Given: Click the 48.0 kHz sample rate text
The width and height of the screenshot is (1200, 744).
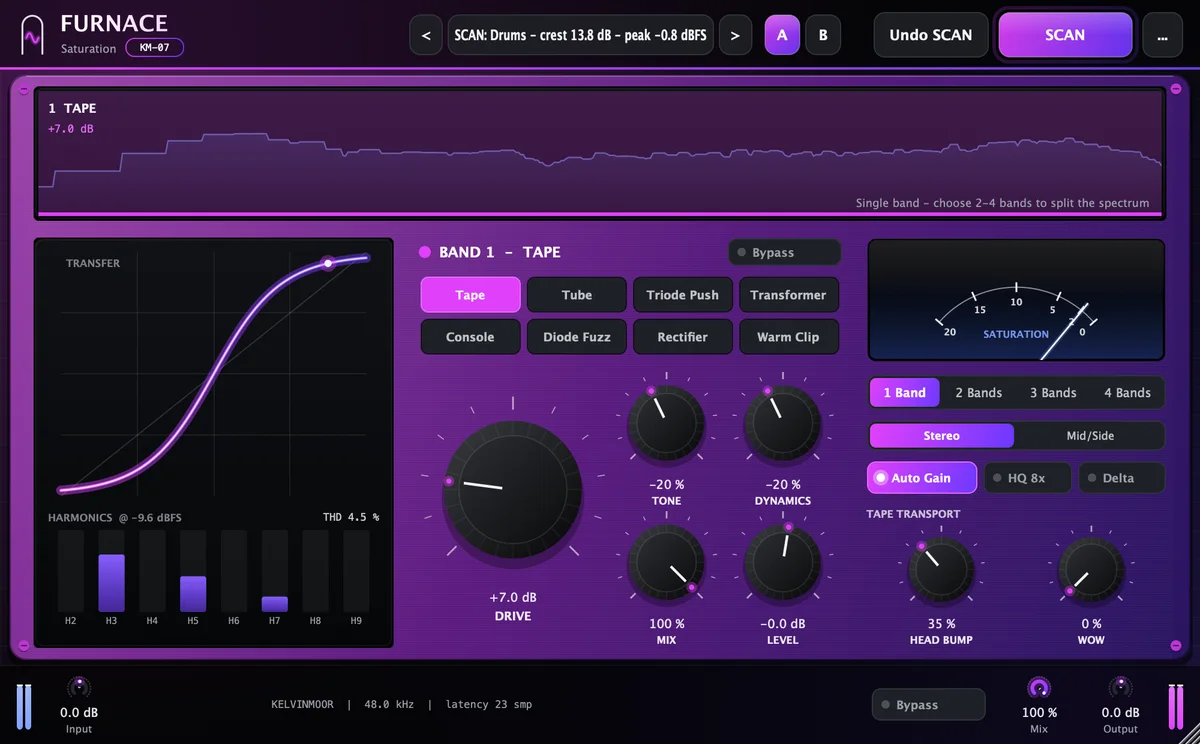Looking at the screenshot, I should [389, 705].
